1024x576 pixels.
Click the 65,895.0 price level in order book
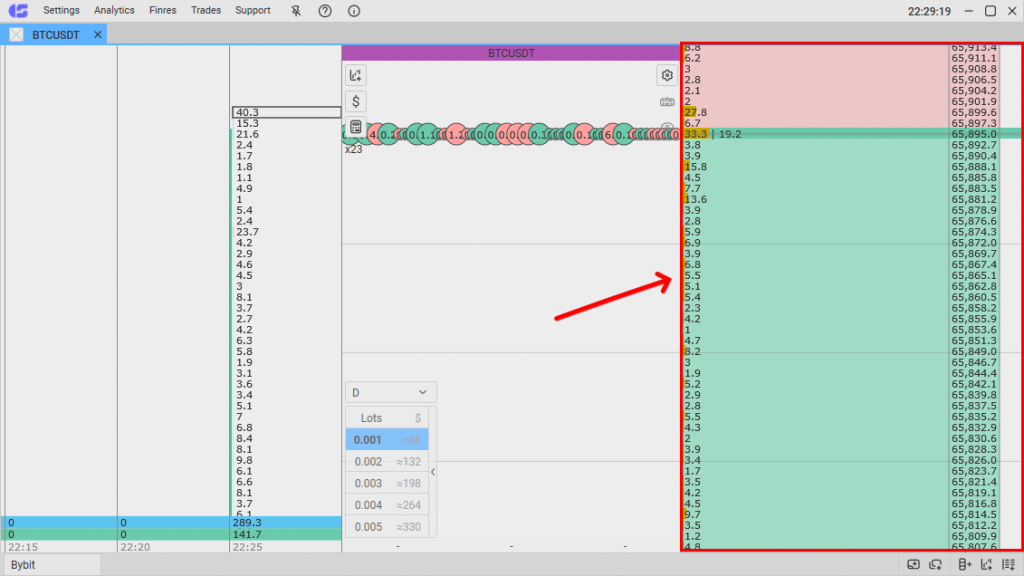coord(973,134)
